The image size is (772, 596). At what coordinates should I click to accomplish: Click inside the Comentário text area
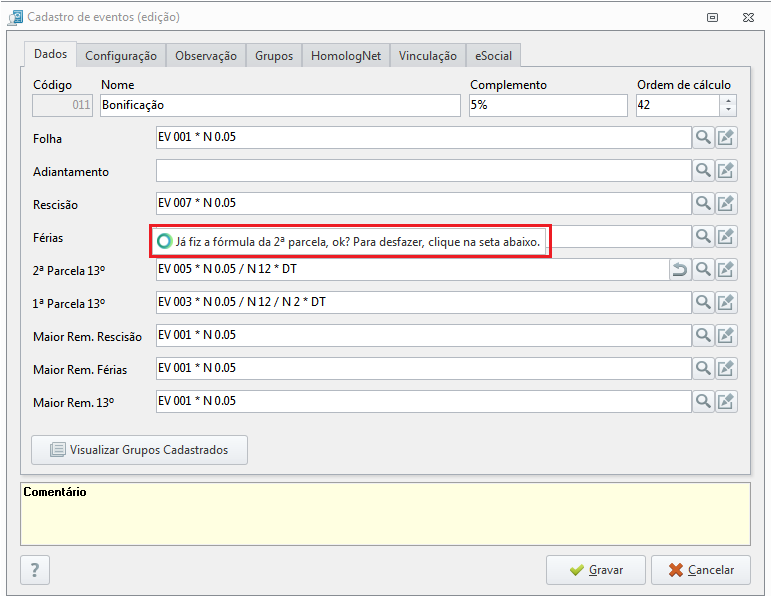coord(386,514)
